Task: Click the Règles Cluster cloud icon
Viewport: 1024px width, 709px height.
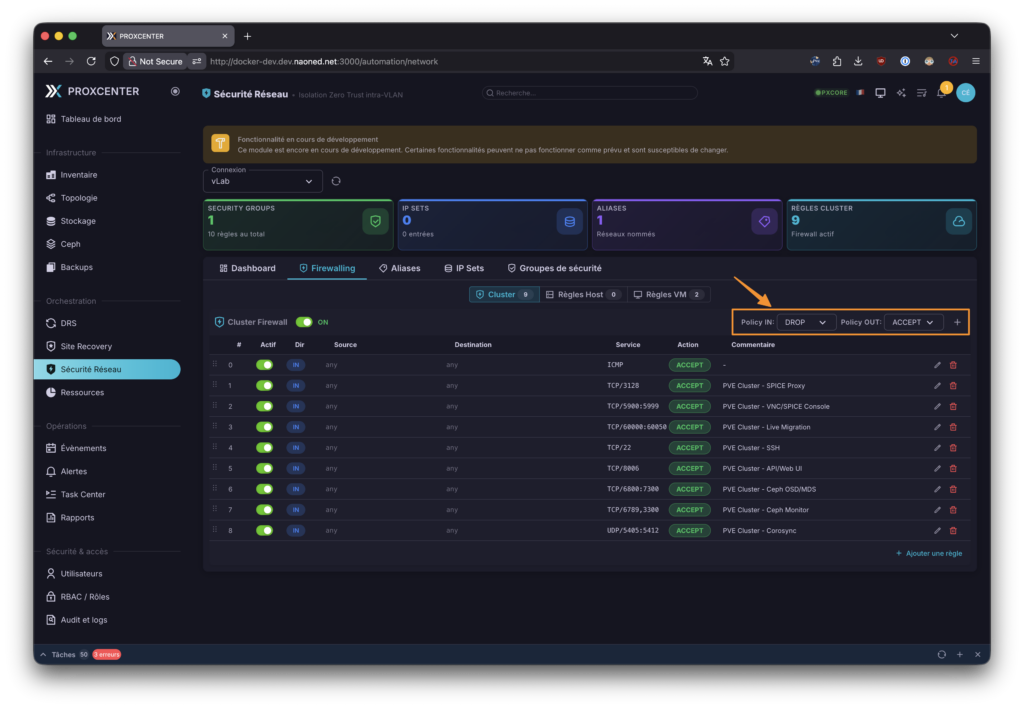Action: click(958, 222)
